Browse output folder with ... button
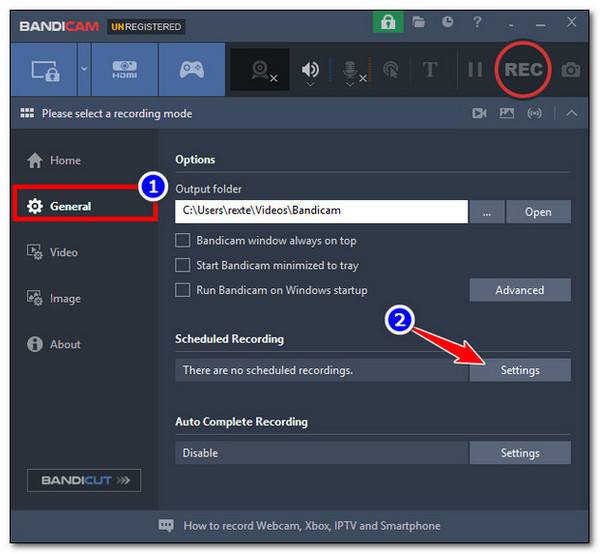 coord(487,212)
